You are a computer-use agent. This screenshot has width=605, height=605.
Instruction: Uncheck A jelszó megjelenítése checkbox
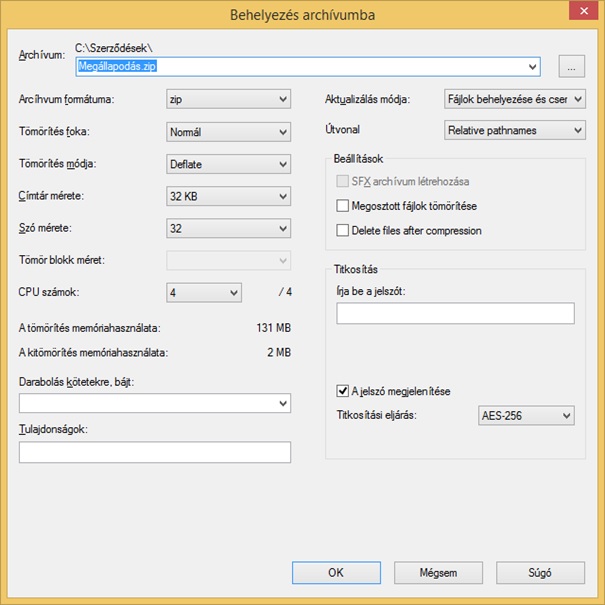click(344, 391)
